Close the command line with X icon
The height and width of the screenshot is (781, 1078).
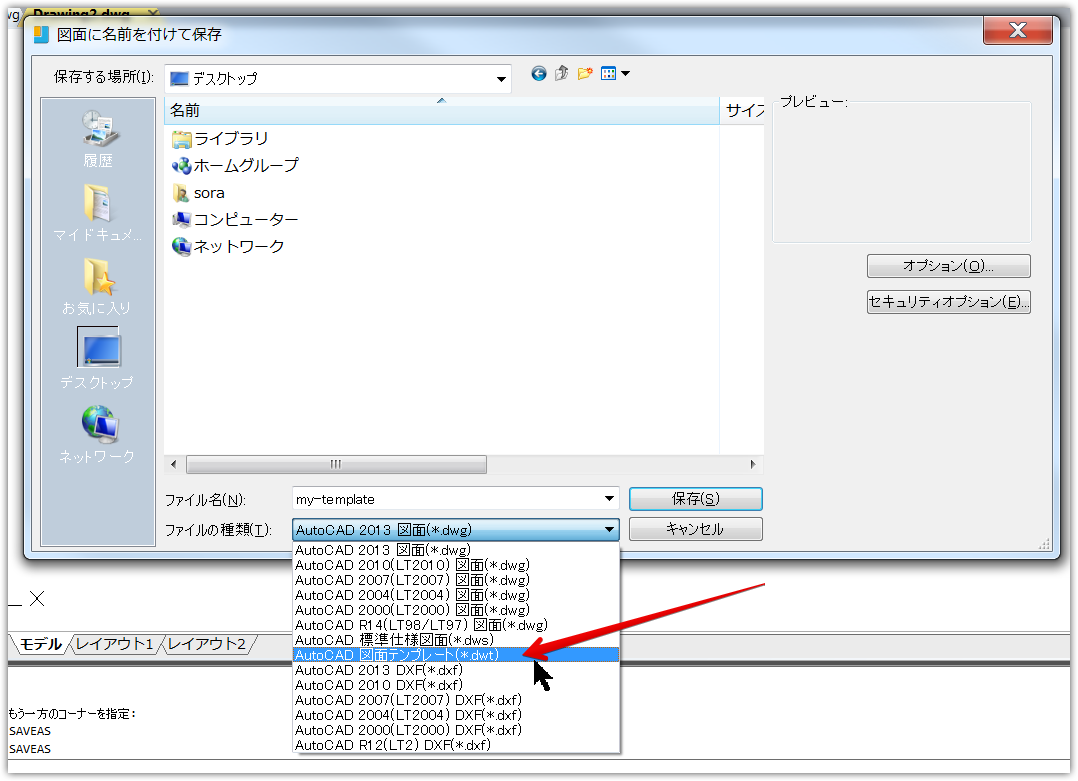(x=37, y=599)
